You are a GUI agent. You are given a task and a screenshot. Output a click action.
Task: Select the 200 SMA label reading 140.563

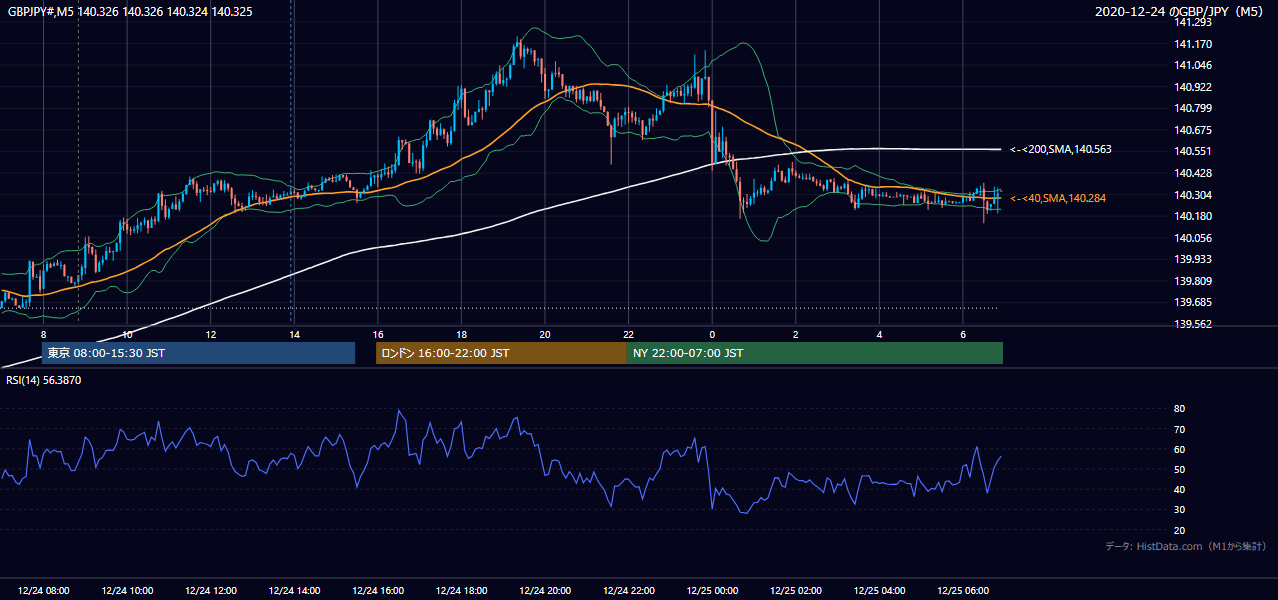(1060, 149)
